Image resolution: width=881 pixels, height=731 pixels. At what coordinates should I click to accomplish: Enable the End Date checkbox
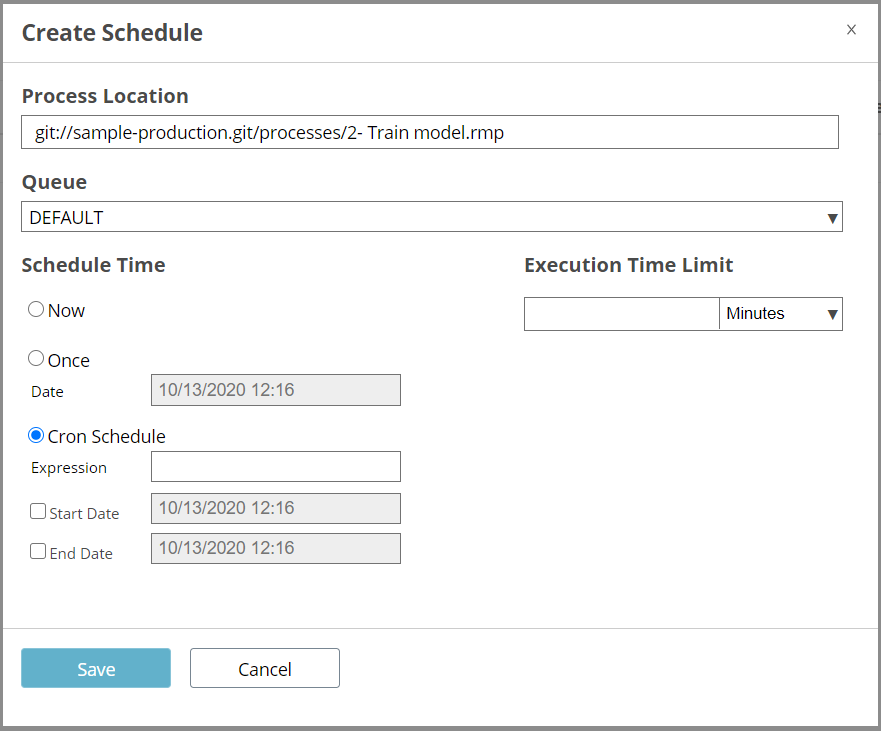[38, 551]
